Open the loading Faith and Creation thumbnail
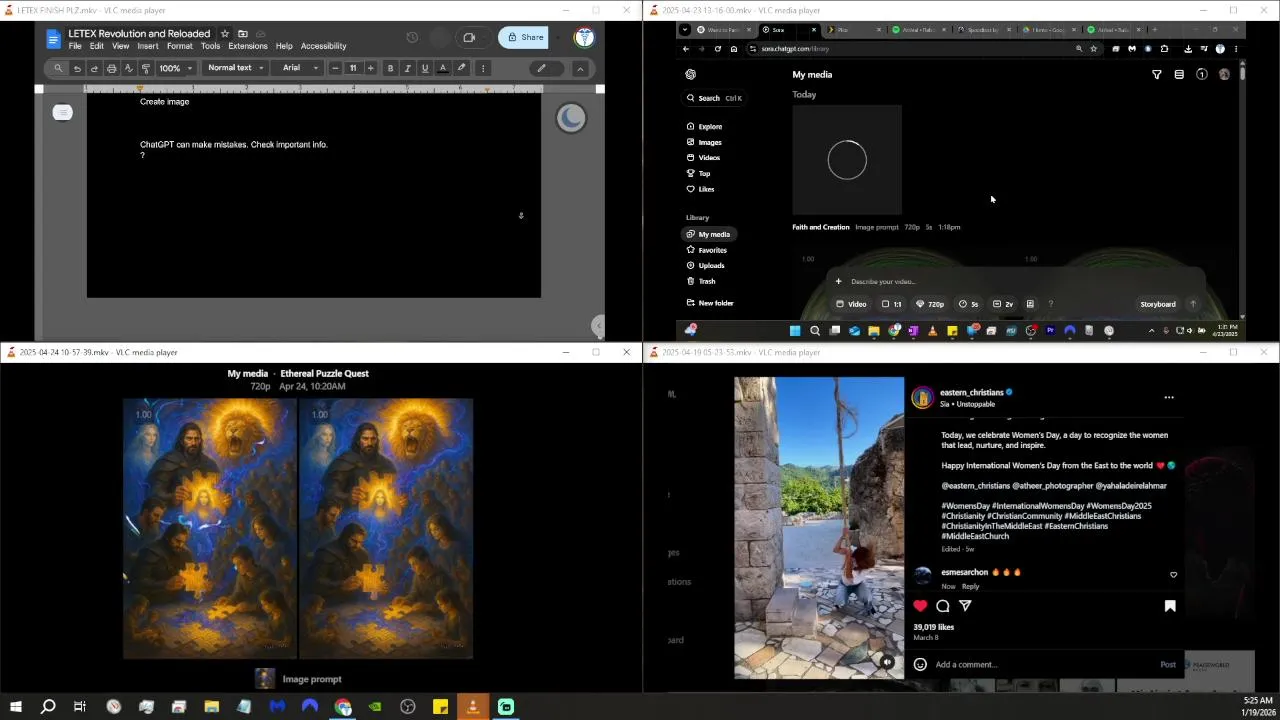Image resolution: width=1280 pixels, height=720 pixels. [847, 160]
